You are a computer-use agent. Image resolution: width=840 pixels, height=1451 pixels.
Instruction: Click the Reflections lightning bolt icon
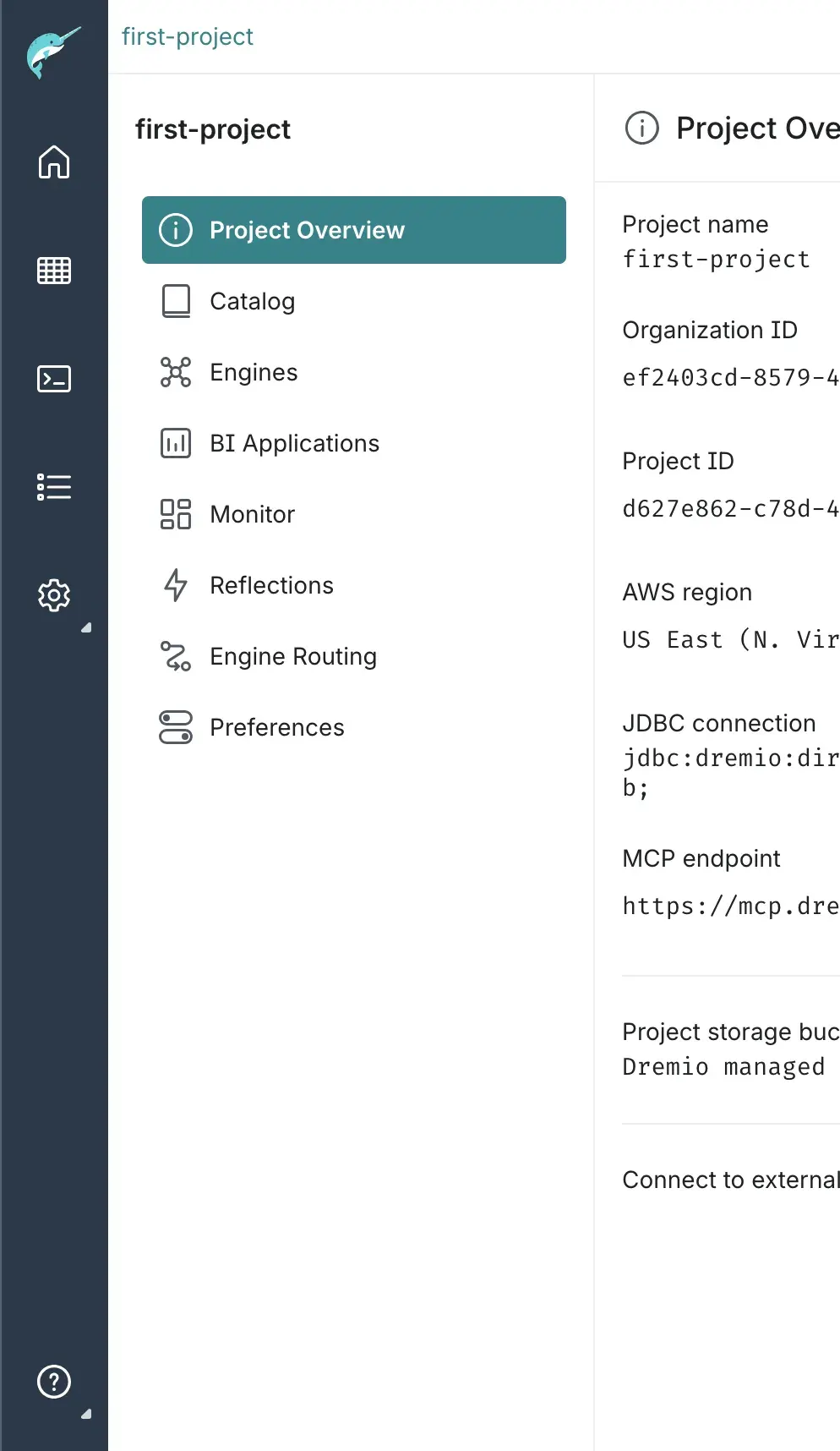coord(176,585)
